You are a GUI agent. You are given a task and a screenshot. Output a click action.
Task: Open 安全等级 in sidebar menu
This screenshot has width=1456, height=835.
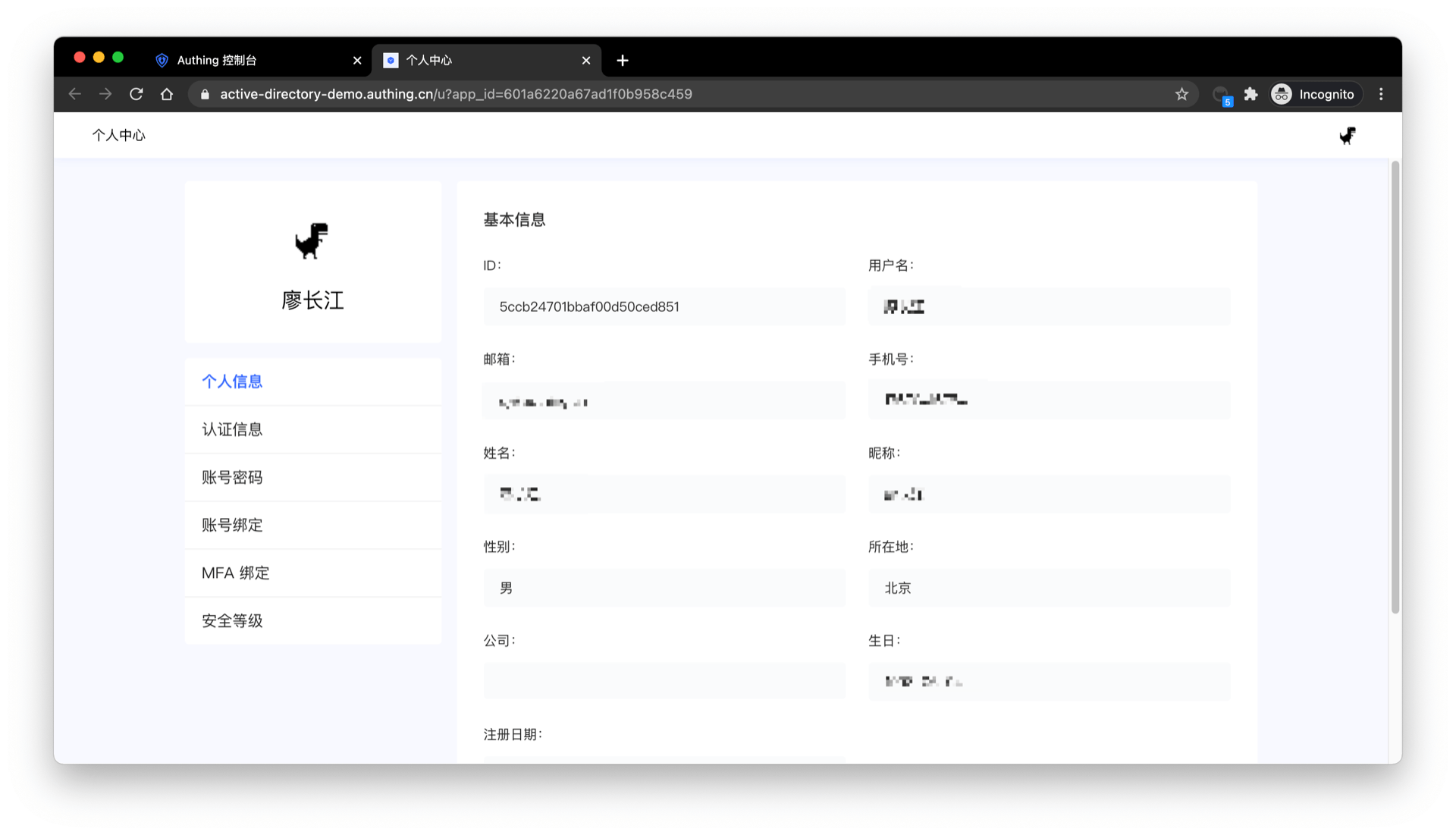click(x=313, y=620)
